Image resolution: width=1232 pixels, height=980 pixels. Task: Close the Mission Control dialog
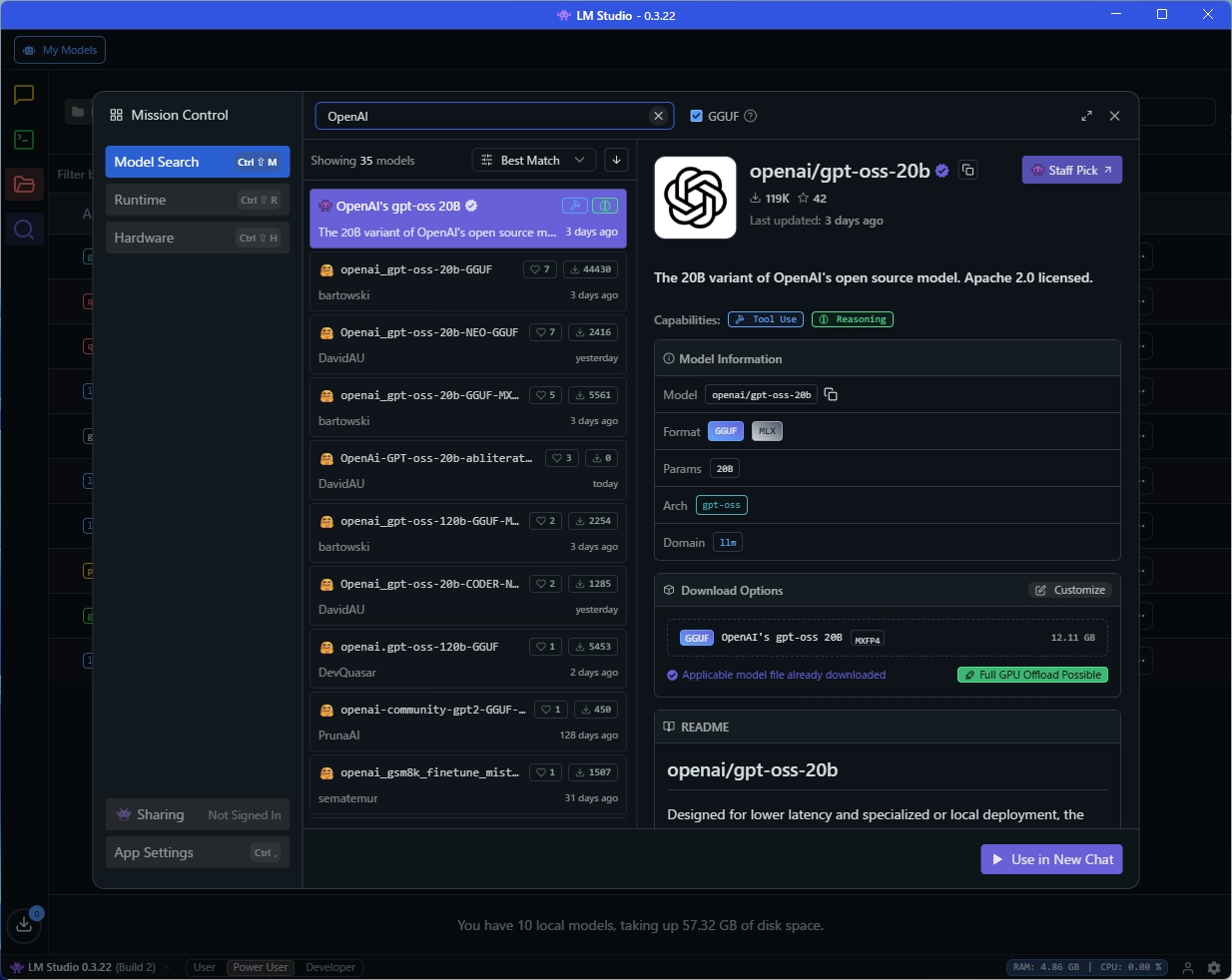coord(1114,116)
